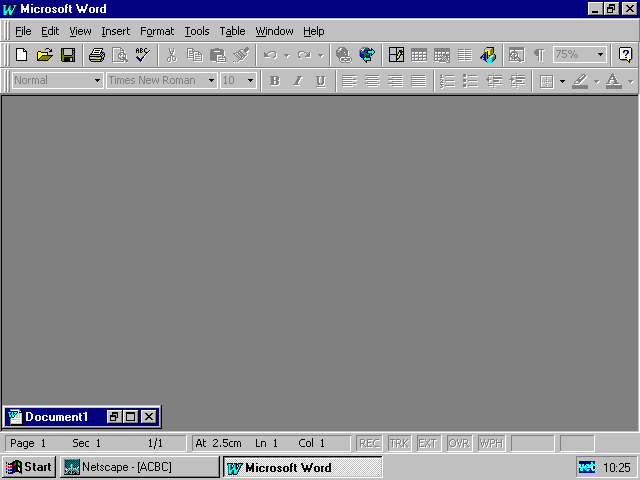Click the Windows Start button
This screenshot has width=640, height=480.
tap(29, 467)
